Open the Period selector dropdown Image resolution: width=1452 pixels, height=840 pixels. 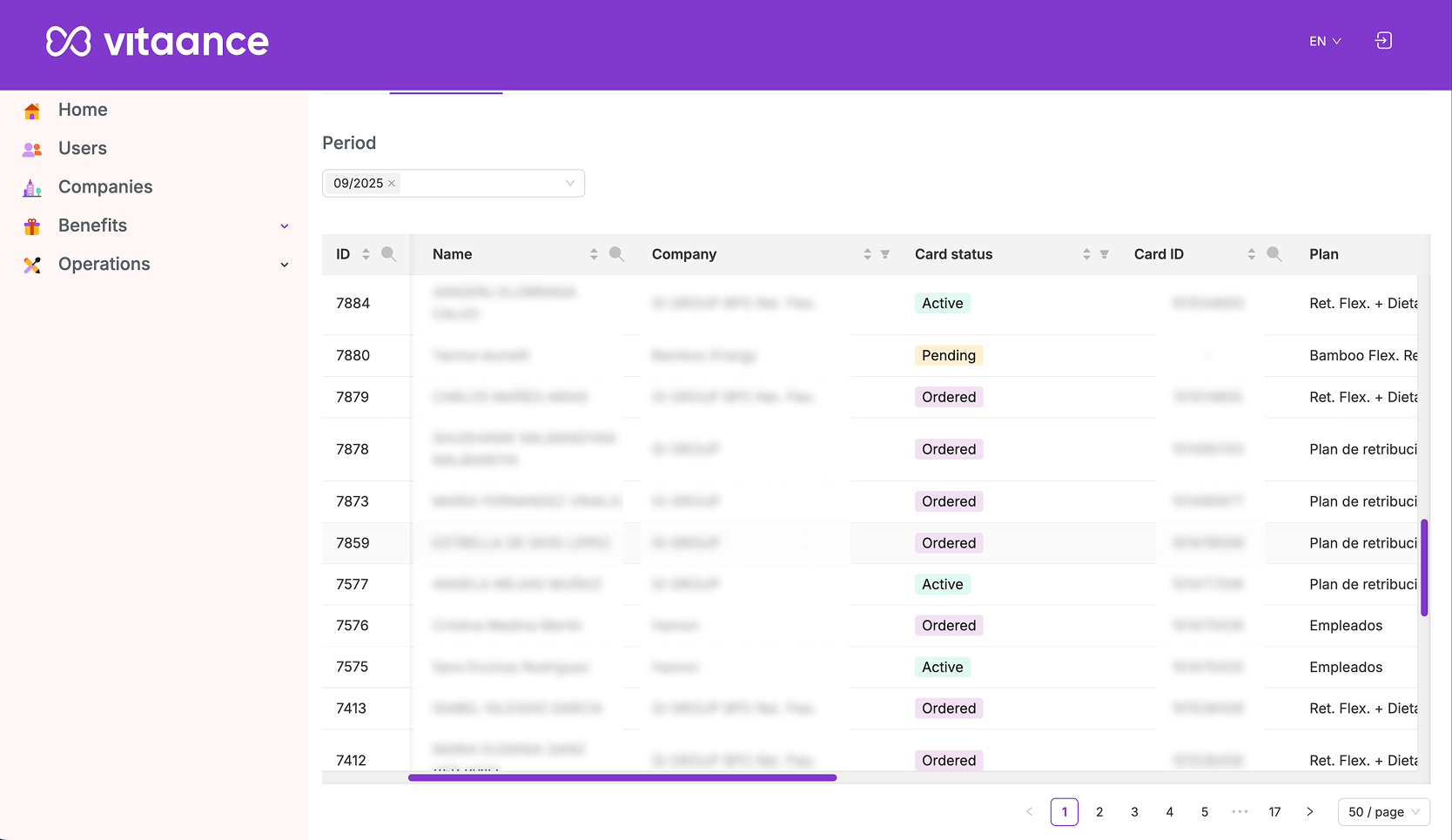pos(569,183)
